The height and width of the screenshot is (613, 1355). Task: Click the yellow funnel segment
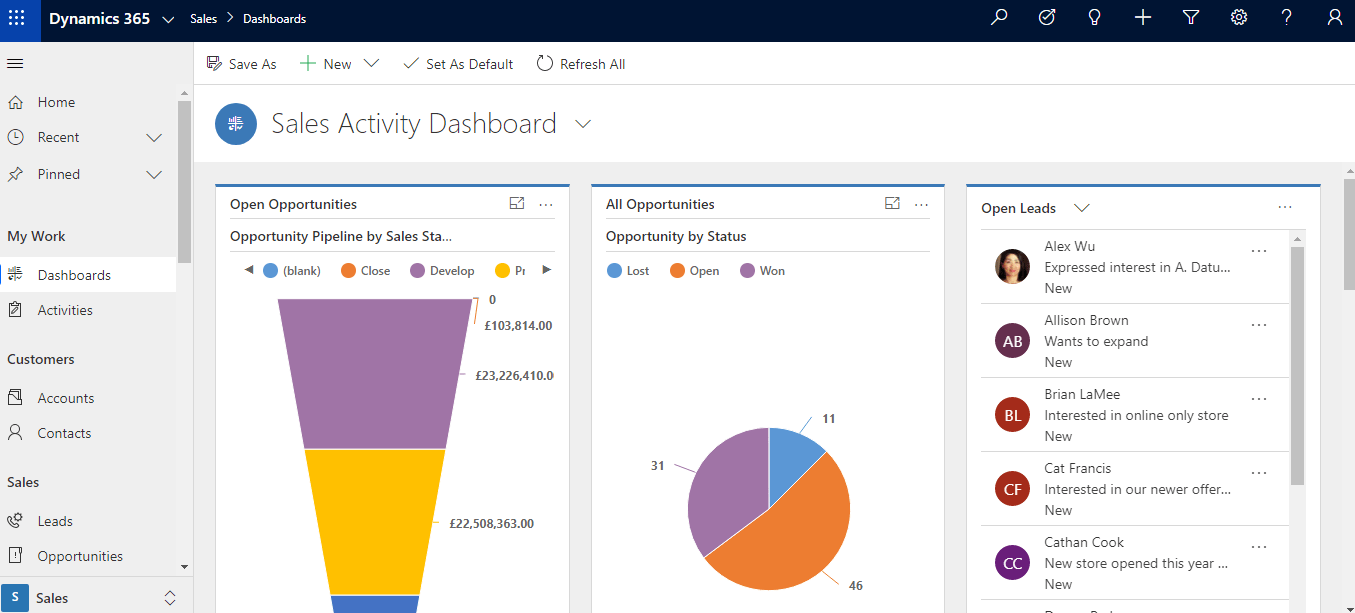[374, 522]
